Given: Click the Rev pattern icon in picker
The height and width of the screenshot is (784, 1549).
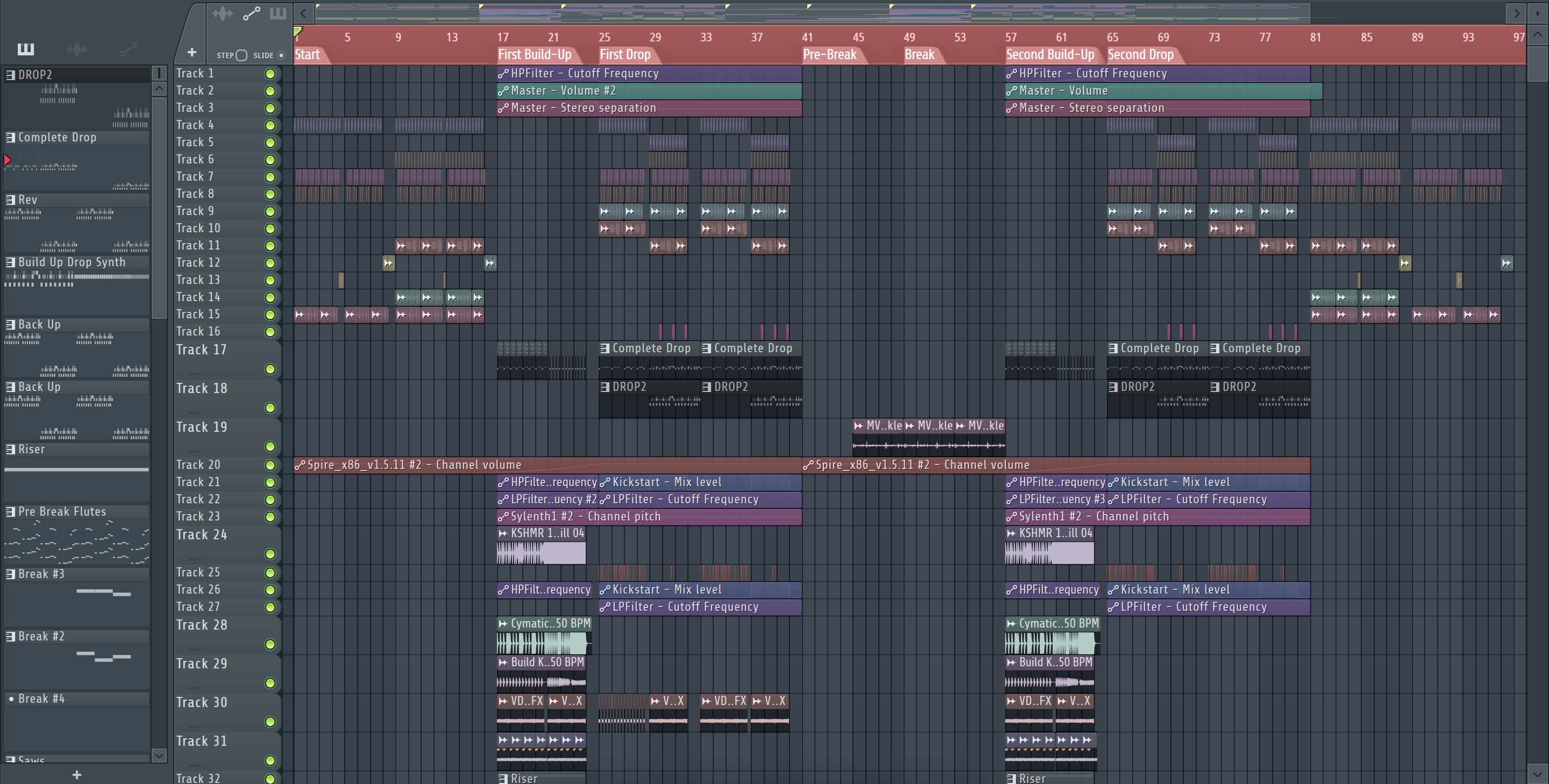Looking at the screenshot, I should [x=10, y=200].
